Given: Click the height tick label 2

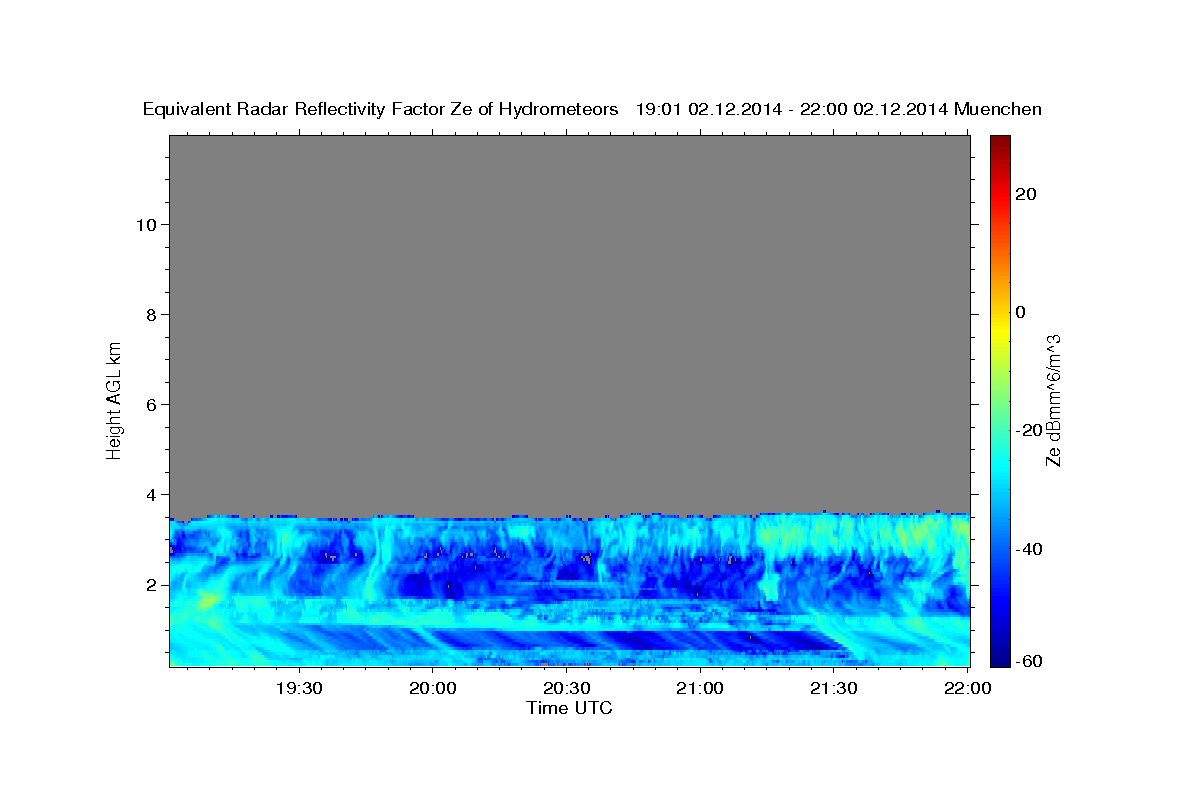Looking at the screenshot, I should [x=152, y=584].
